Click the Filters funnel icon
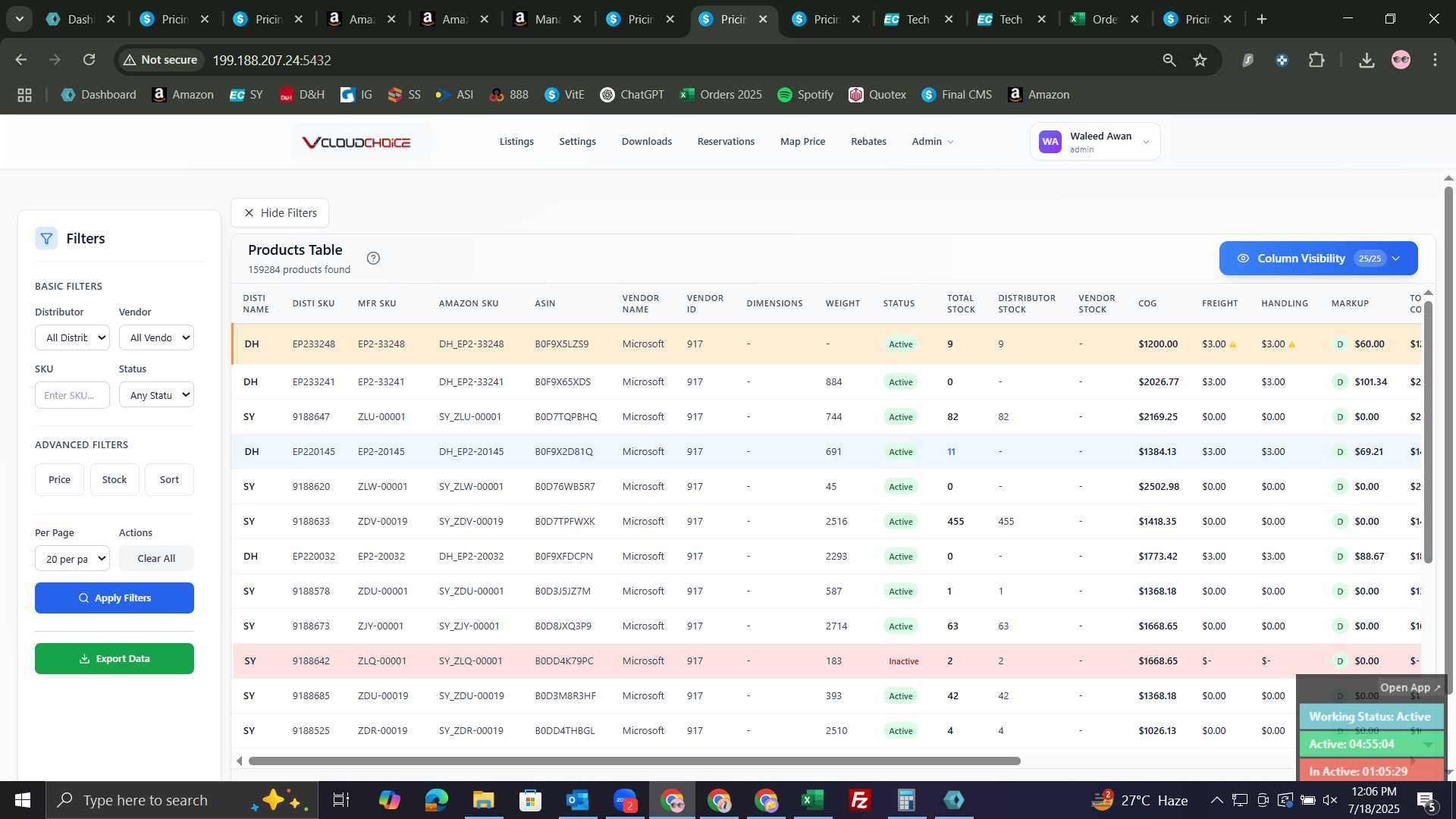 (46, 239)
